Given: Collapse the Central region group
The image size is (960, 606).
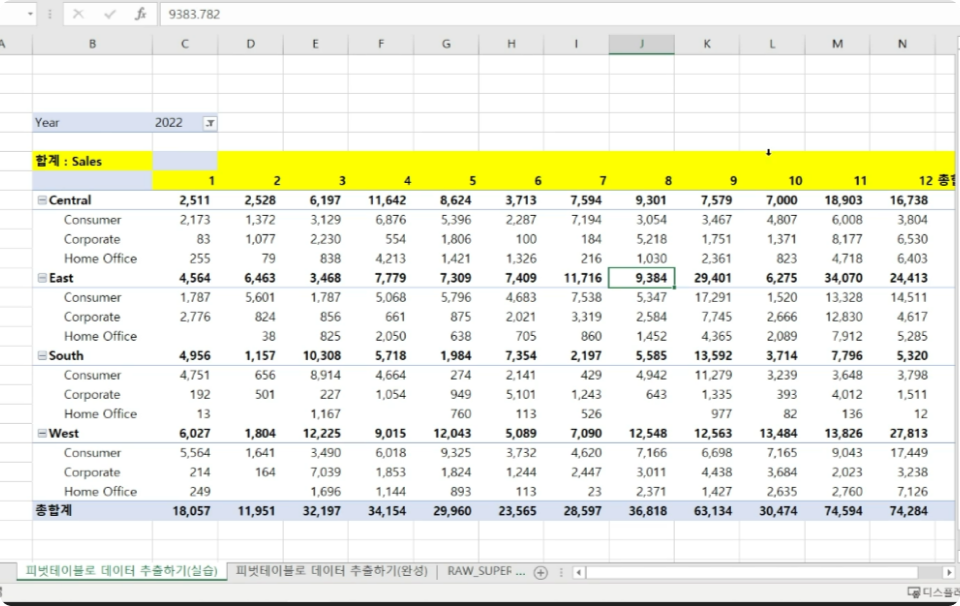Looking at the screenshot, I should tap(42, 200).
